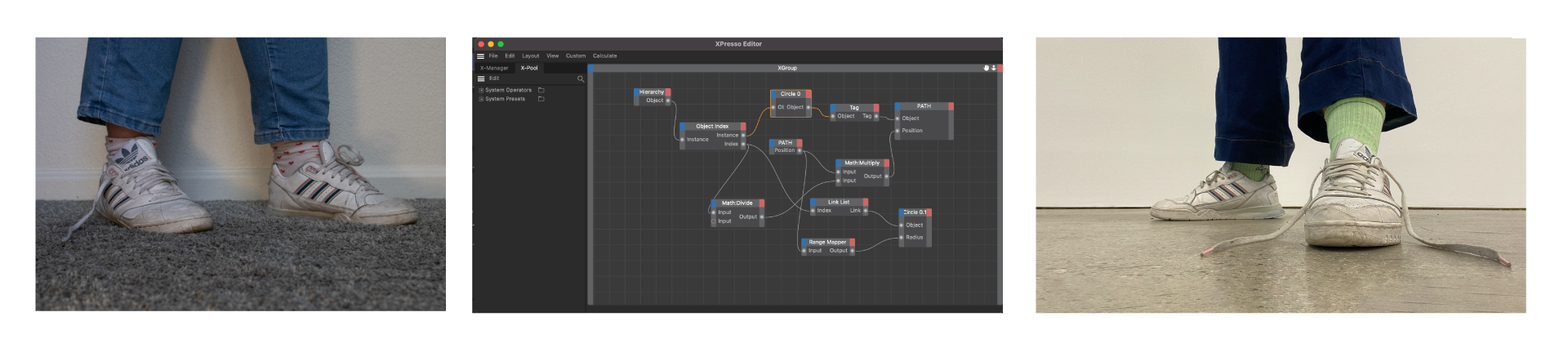Open the Custom menu
This screenshot has width=1568, height=357.
[575, 56]
